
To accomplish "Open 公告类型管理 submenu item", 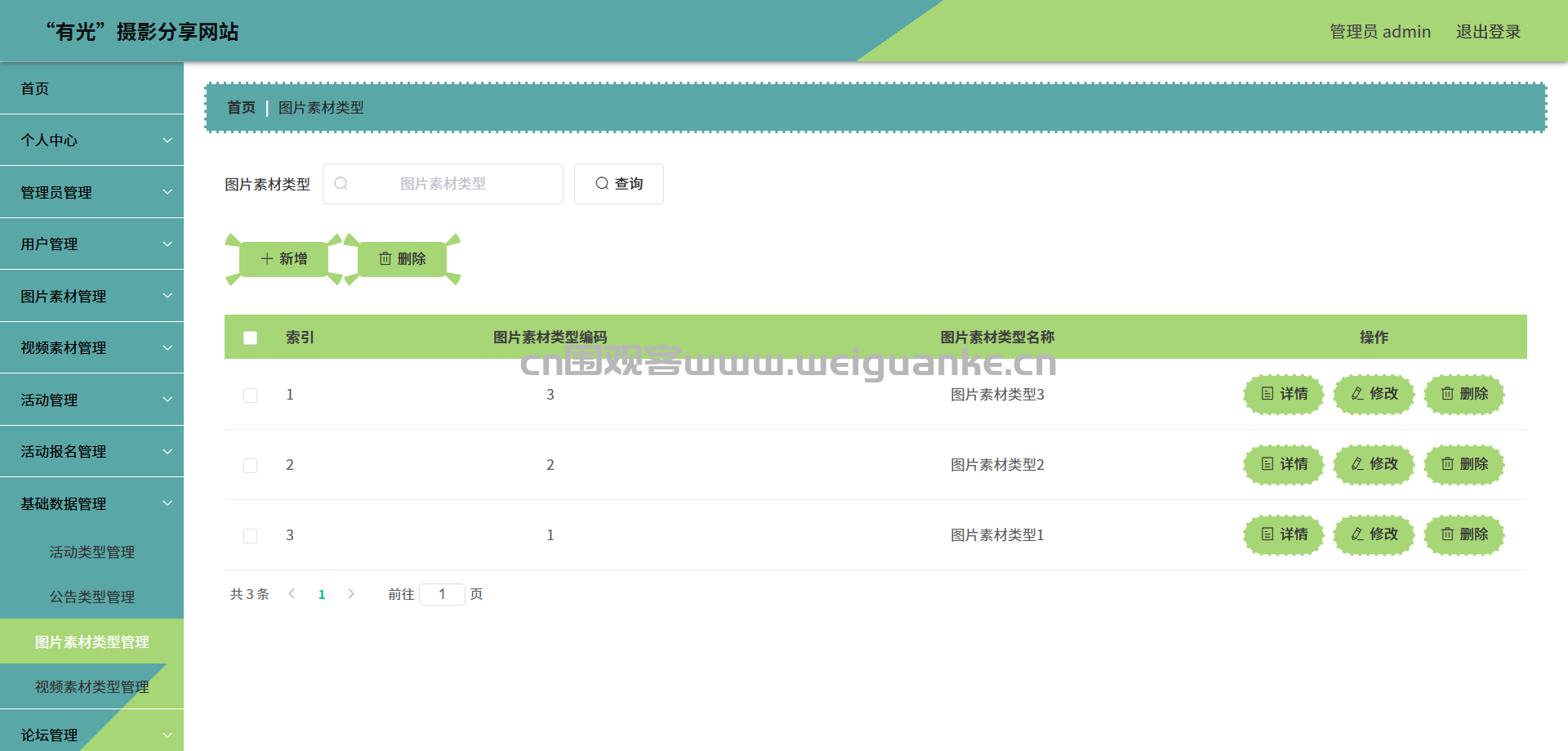I will coord(91,597).
